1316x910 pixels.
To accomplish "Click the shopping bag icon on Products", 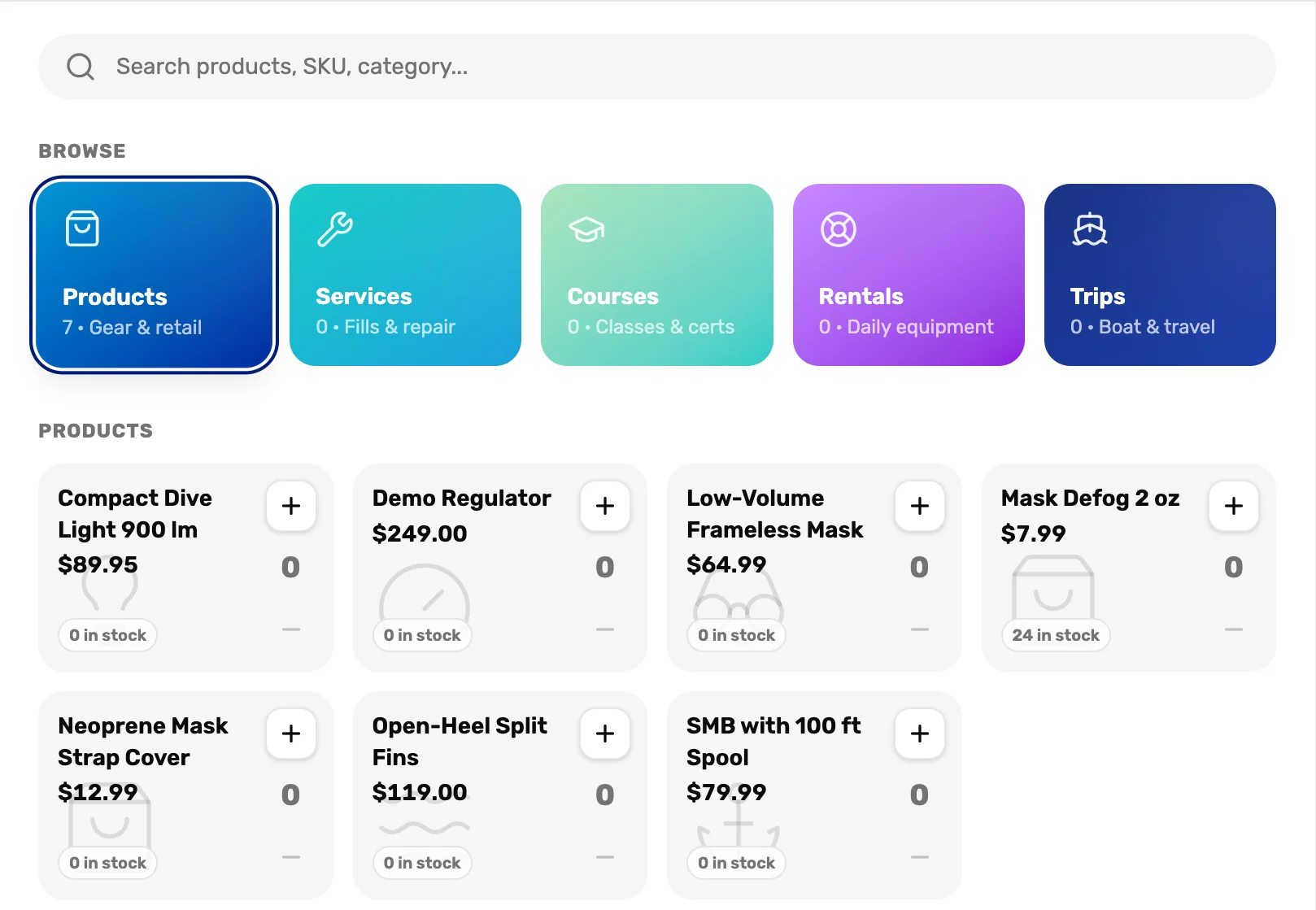I will (x=82, y=229).
